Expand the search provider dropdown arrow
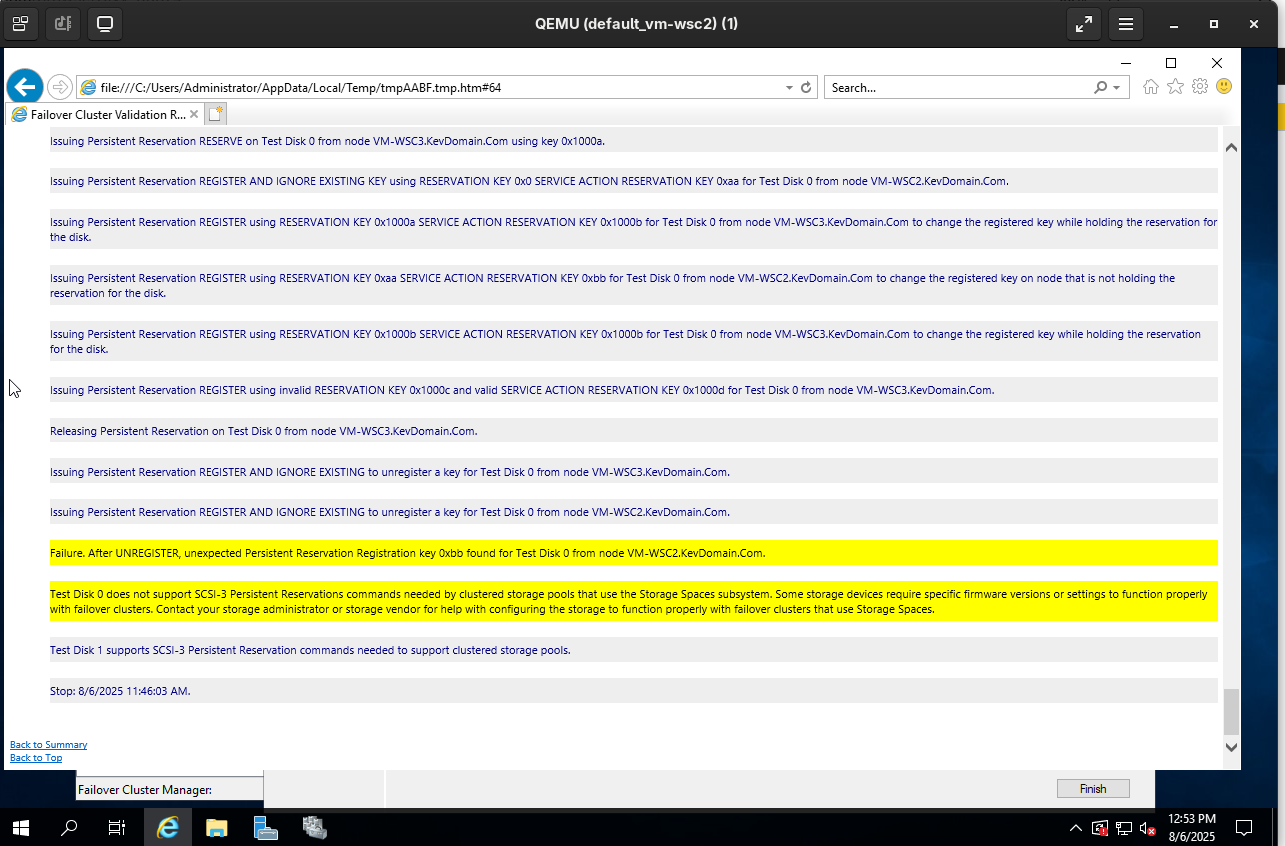Image resolution: width=1285 pixels, height=846 pixels. click(1117, 87)
